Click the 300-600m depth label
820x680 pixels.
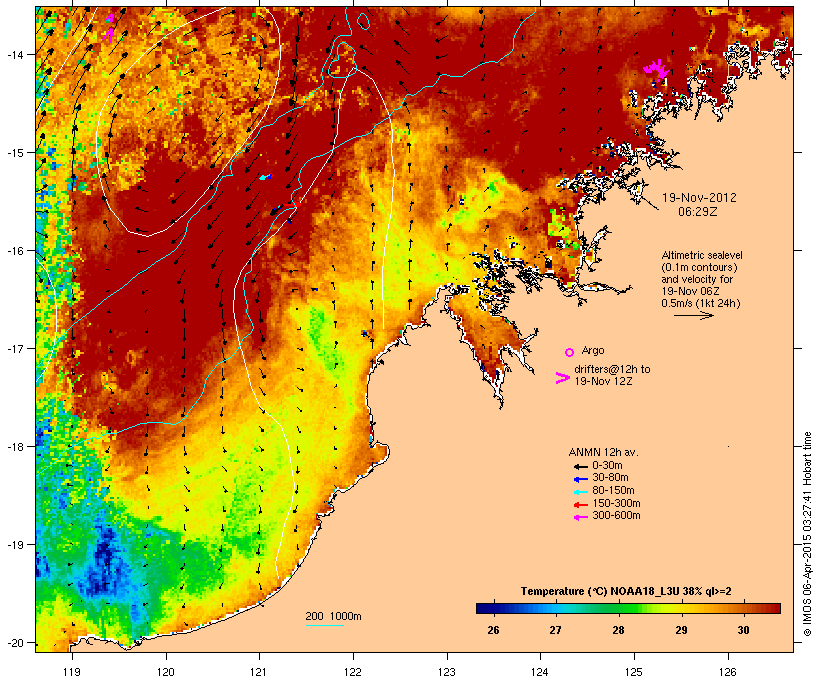(x=616, y=516)
